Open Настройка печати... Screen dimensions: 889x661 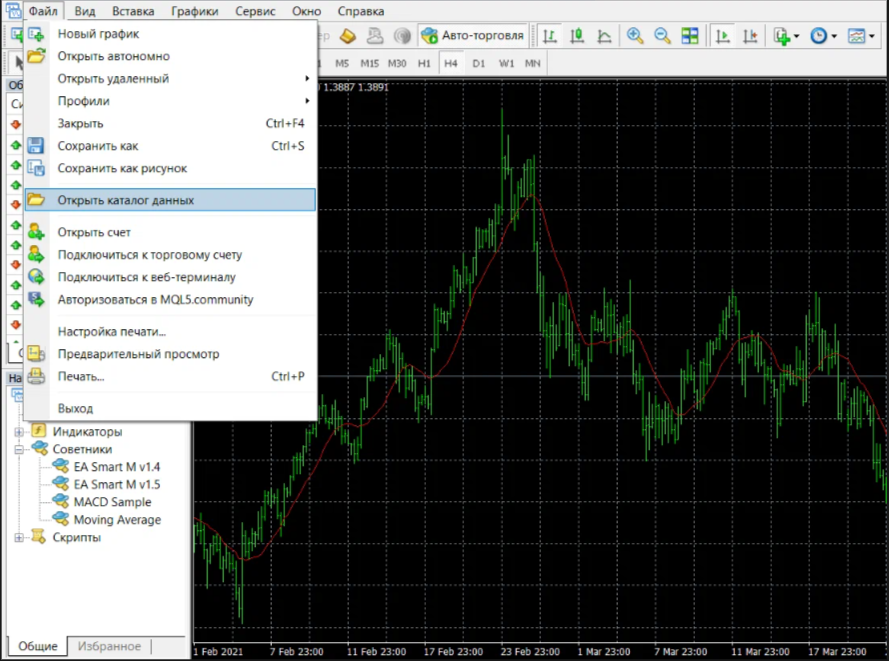[x=170, y=332]
